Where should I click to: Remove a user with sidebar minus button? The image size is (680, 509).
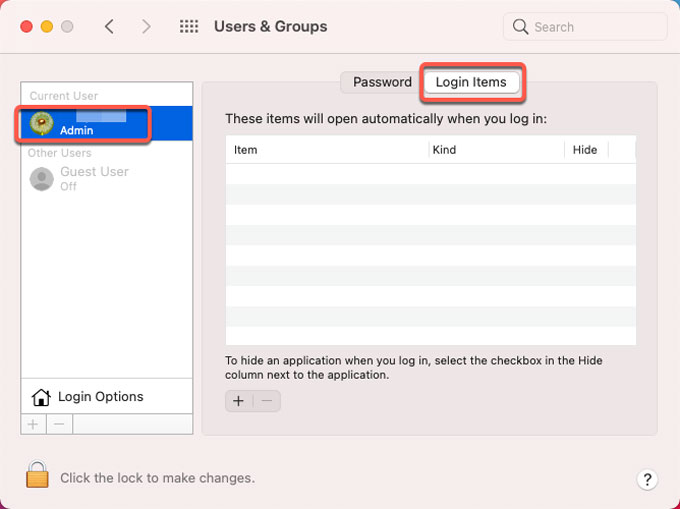(x=59, y=424)
